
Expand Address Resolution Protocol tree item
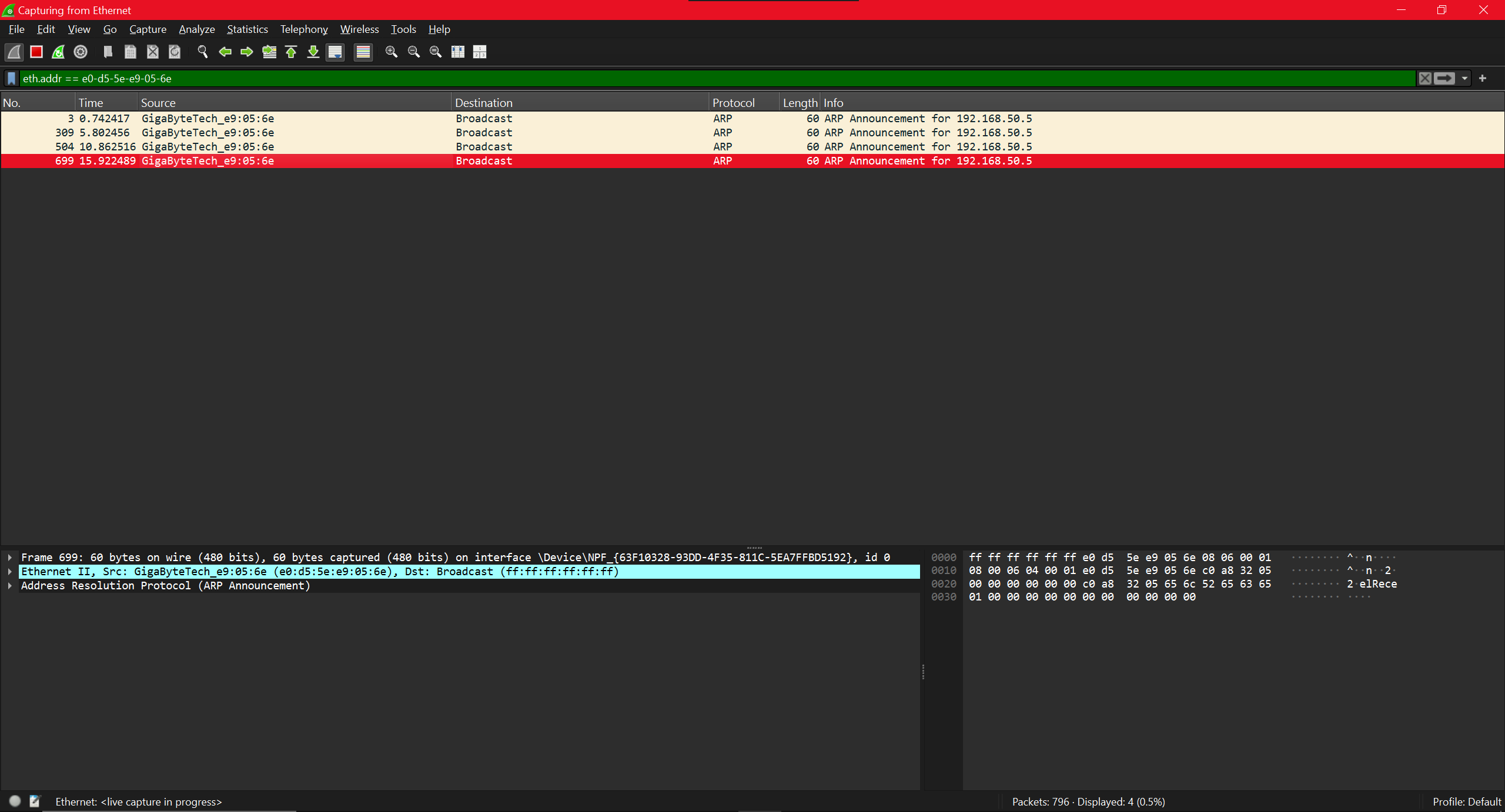tap(10, 585)
